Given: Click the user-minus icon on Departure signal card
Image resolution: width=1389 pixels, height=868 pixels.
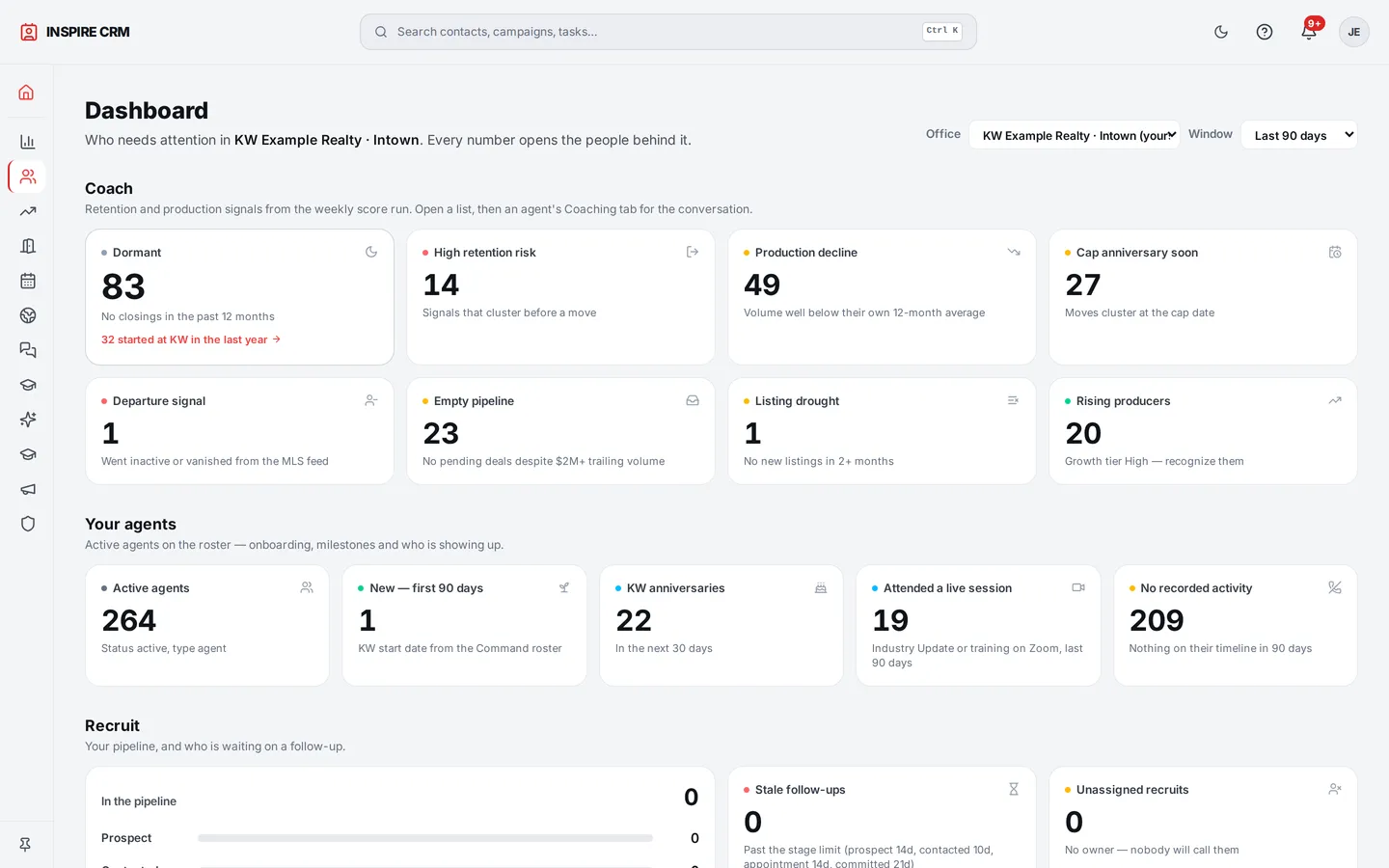Looking at the screenshot, I should pyautogui.click(x=371, y=400).
